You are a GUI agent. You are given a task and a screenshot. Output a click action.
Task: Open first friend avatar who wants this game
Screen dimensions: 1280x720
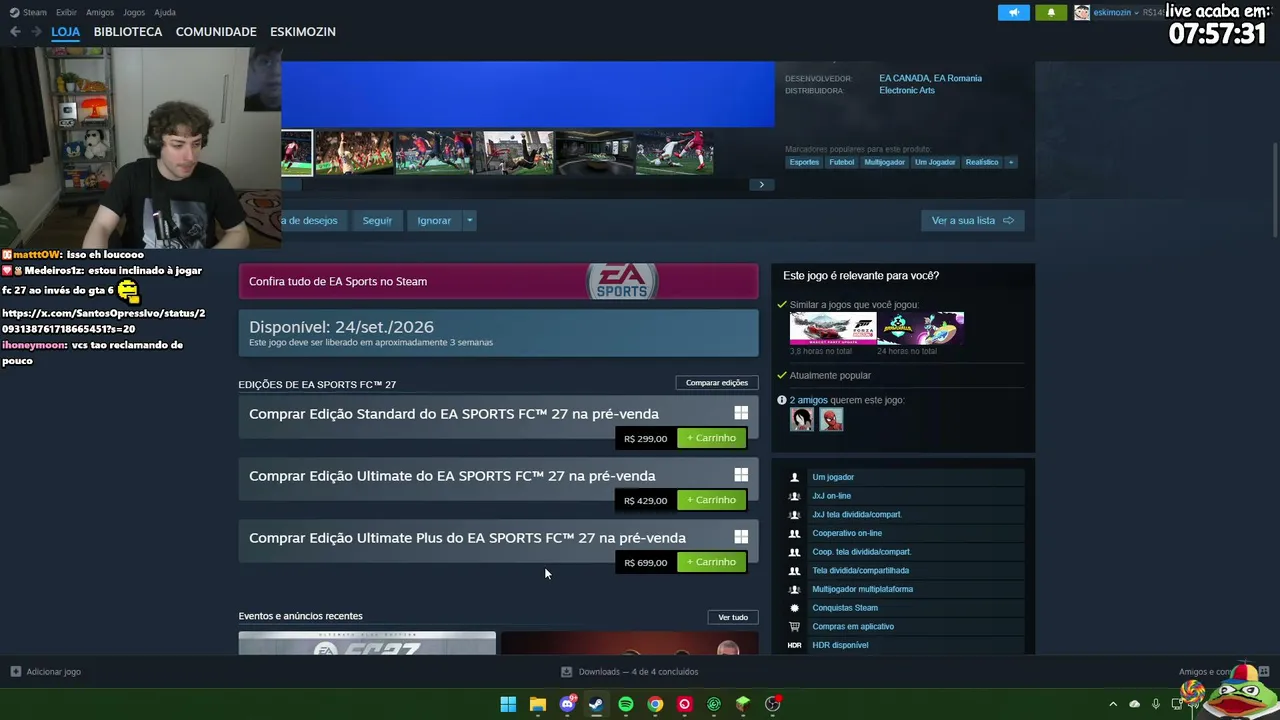coord(802,420)
